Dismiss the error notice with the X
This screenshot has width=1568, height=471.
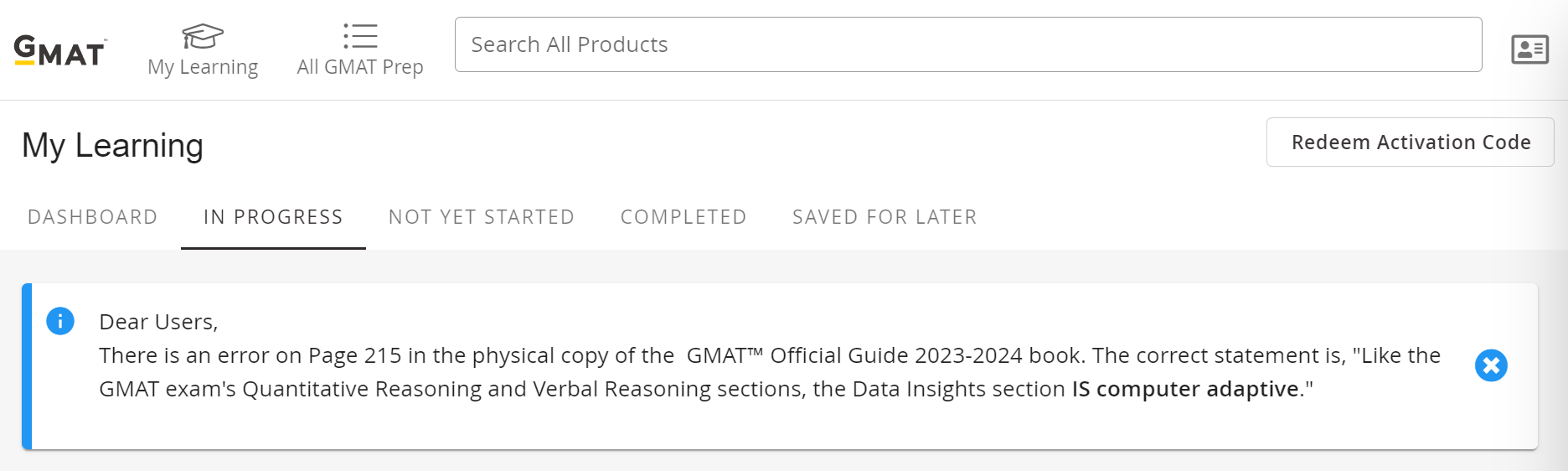click(1491, 365)
